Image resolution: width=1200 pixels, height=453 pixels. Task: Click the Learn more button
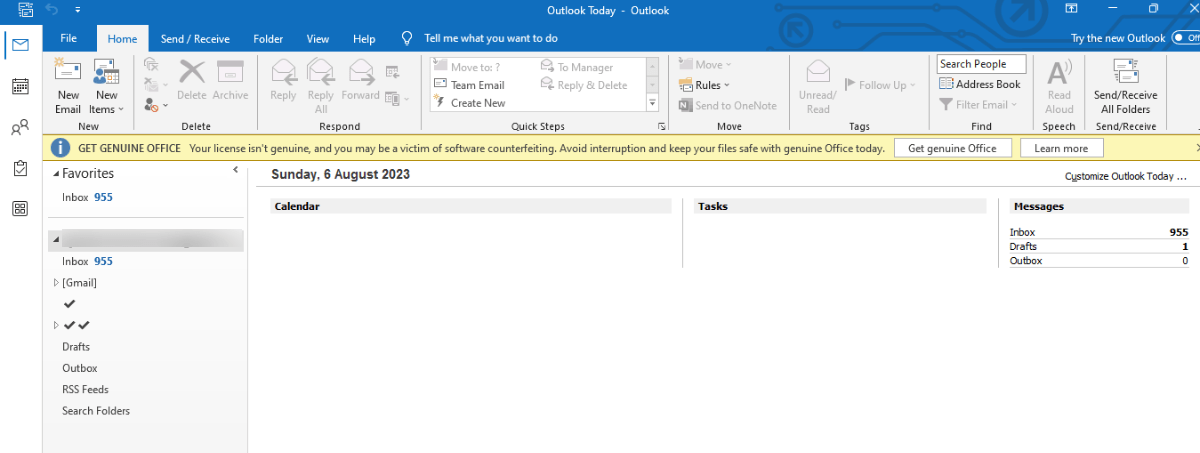click(1061, 148)
